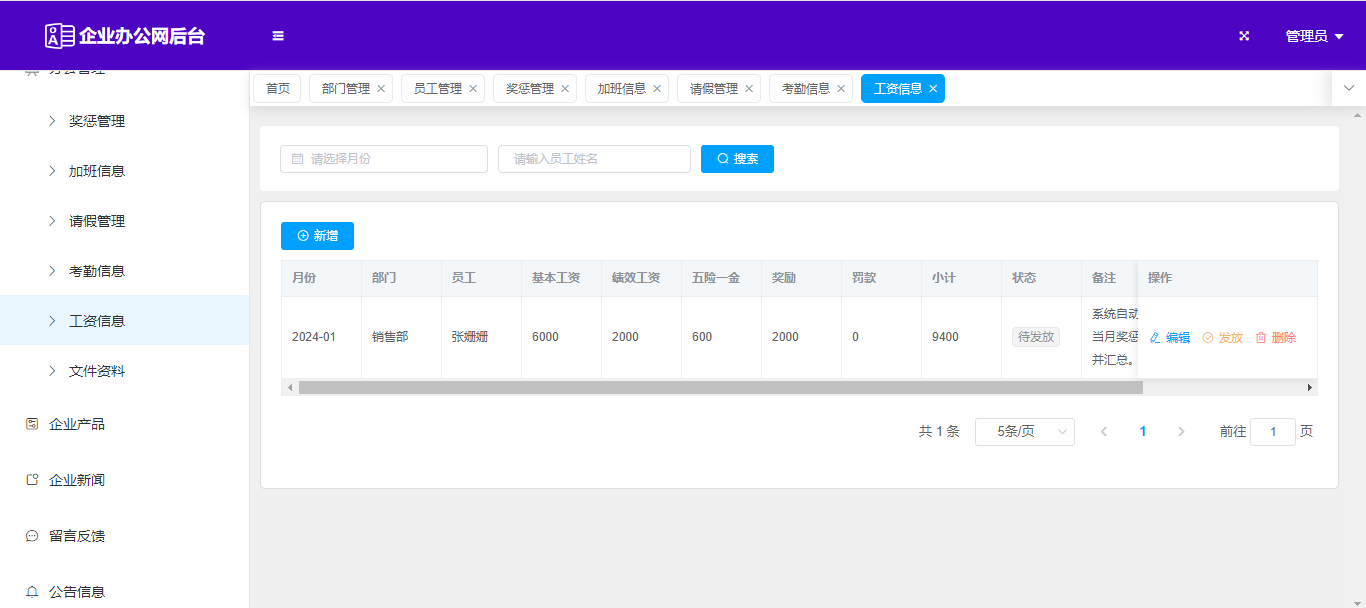Switch to the 员工管理 tab
Image resolution: width=1366 pixels, height=608 pixels.
tap(437, 89)
